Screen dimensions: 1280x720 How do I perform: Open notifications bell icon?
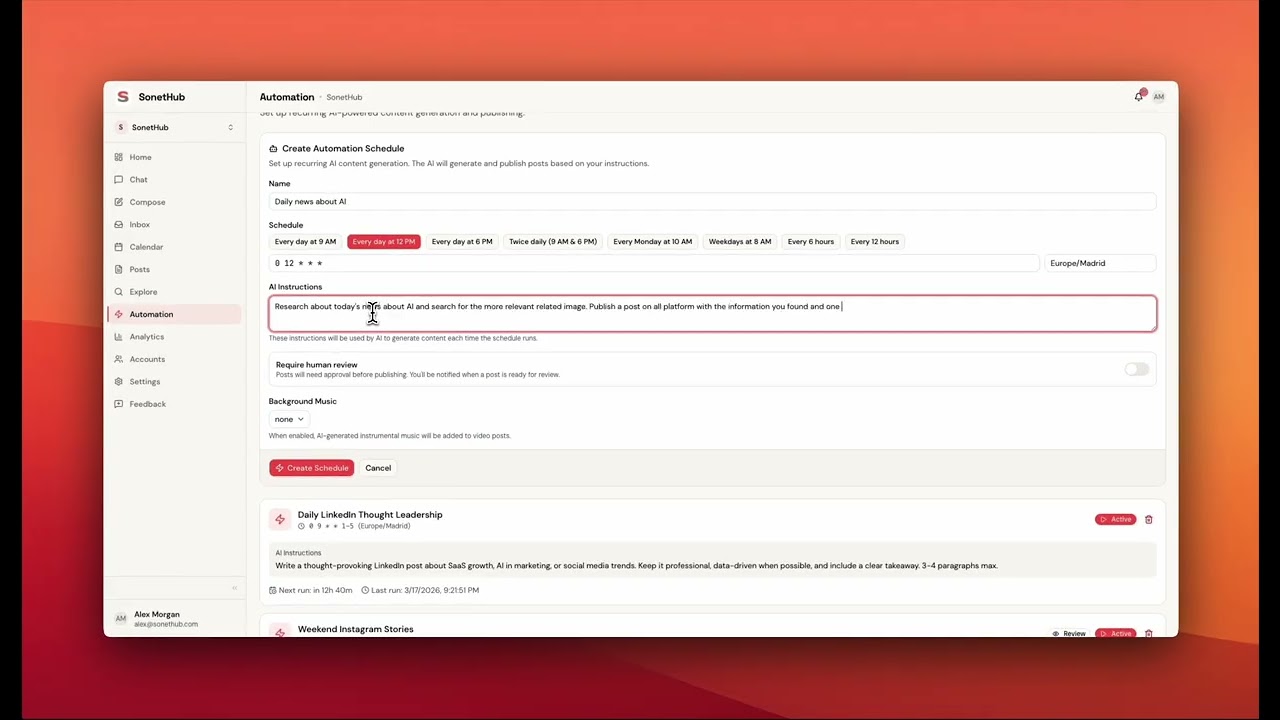[1139, 96]
